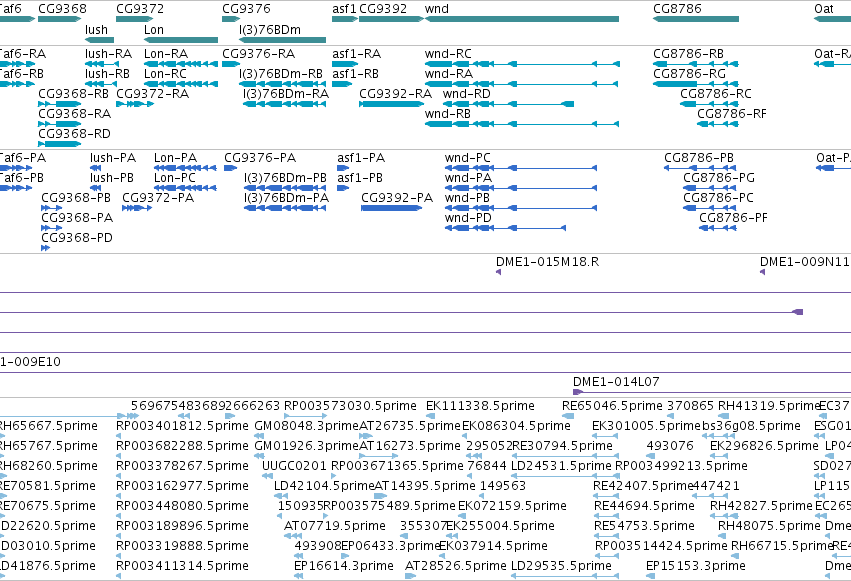Click EST EK086304.5prime
The height and width of the screenshot is (581, 851).
tap(466, 436)
